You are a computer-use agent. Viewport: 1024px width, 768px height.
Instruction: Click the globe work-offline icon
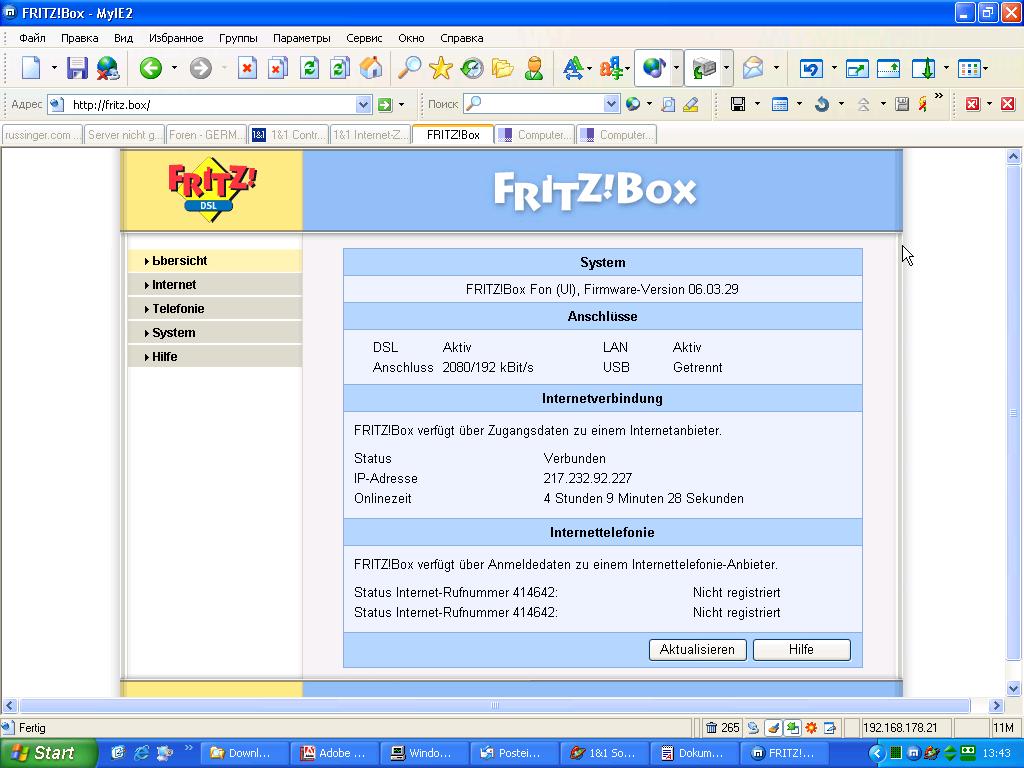(108, 68)
